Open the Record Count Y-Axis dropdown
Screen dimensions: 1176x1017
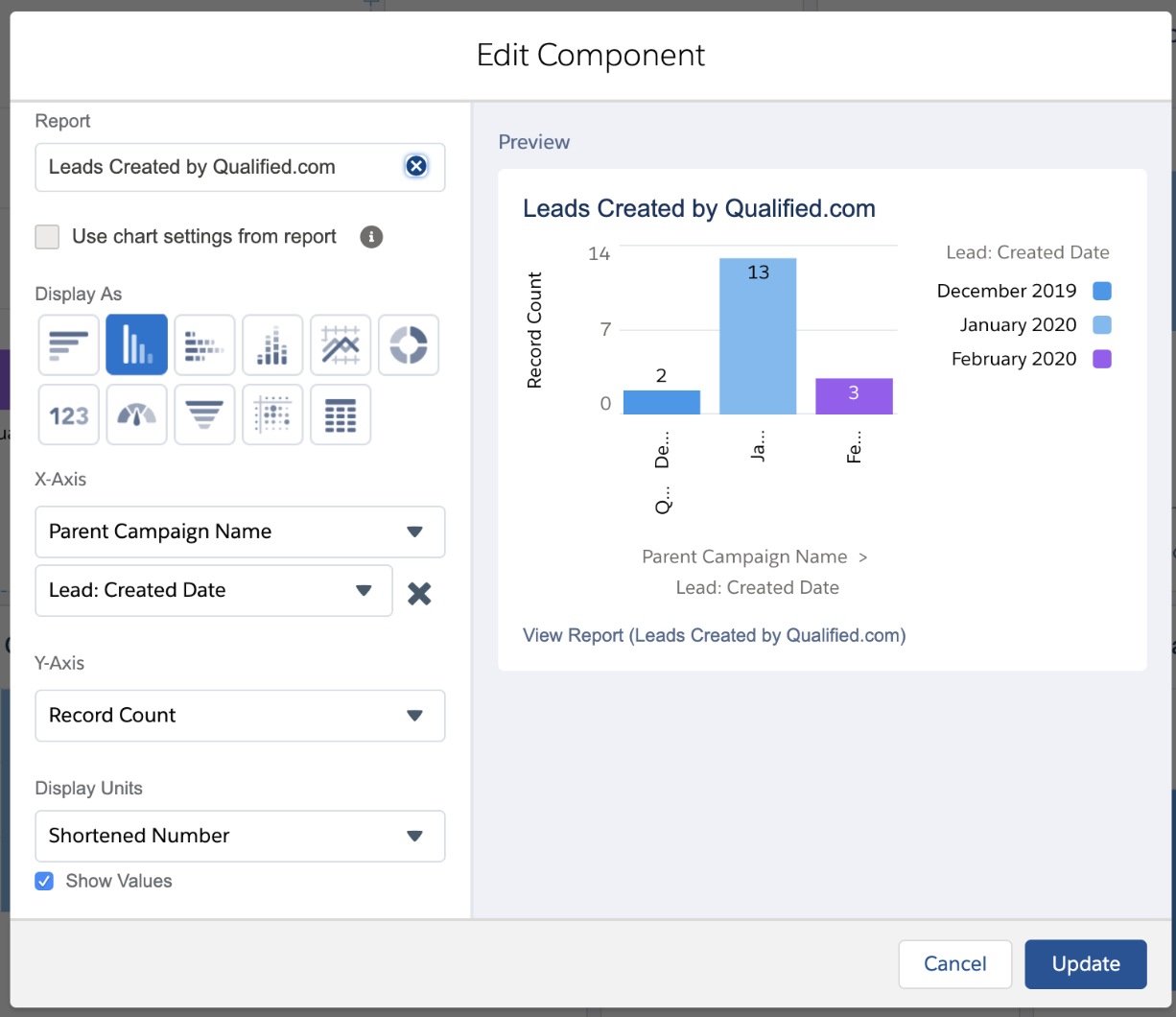240,716
